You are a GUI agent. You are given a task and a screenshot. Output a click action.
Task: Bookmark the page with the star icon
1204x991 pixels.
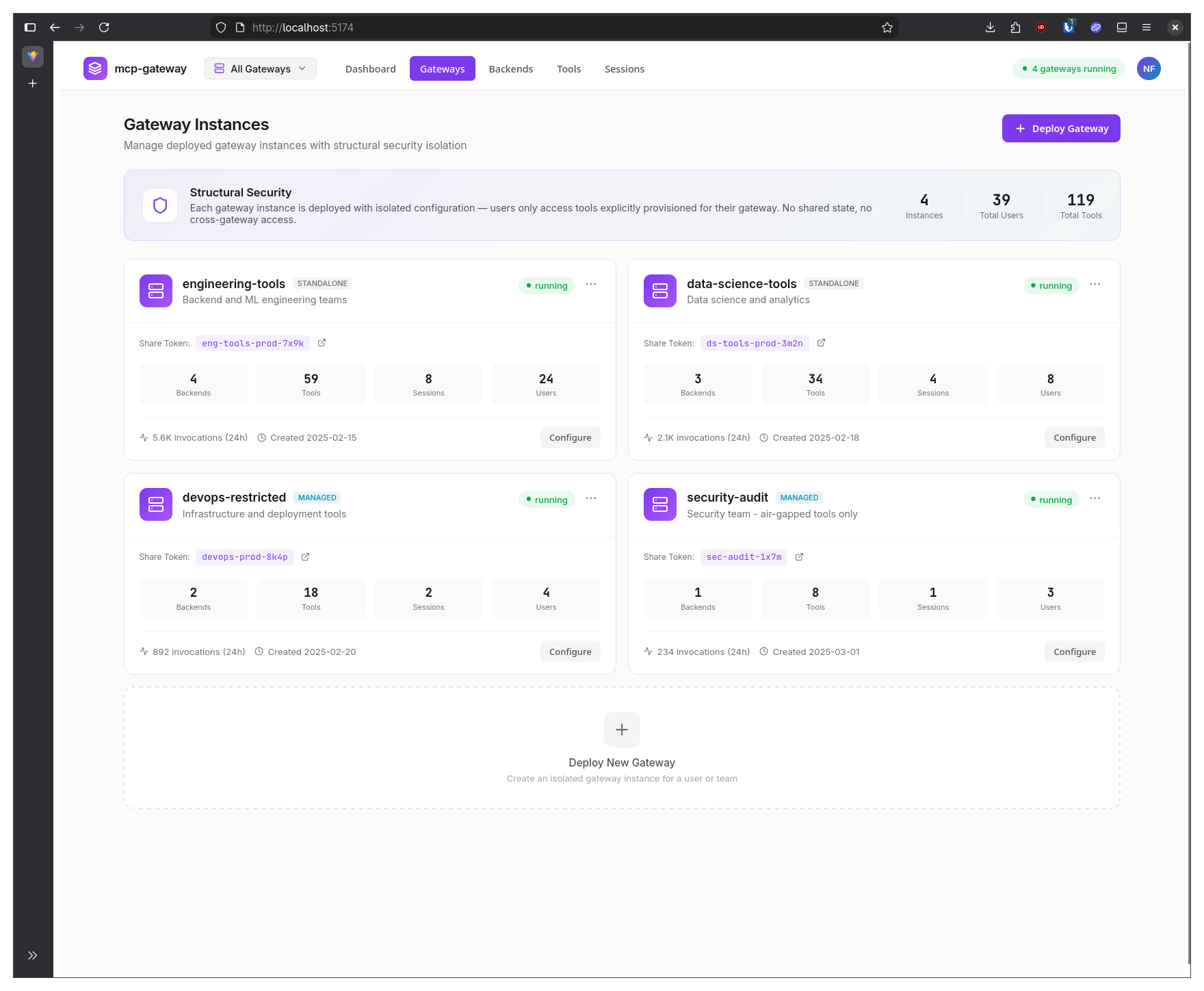(887, 27)
